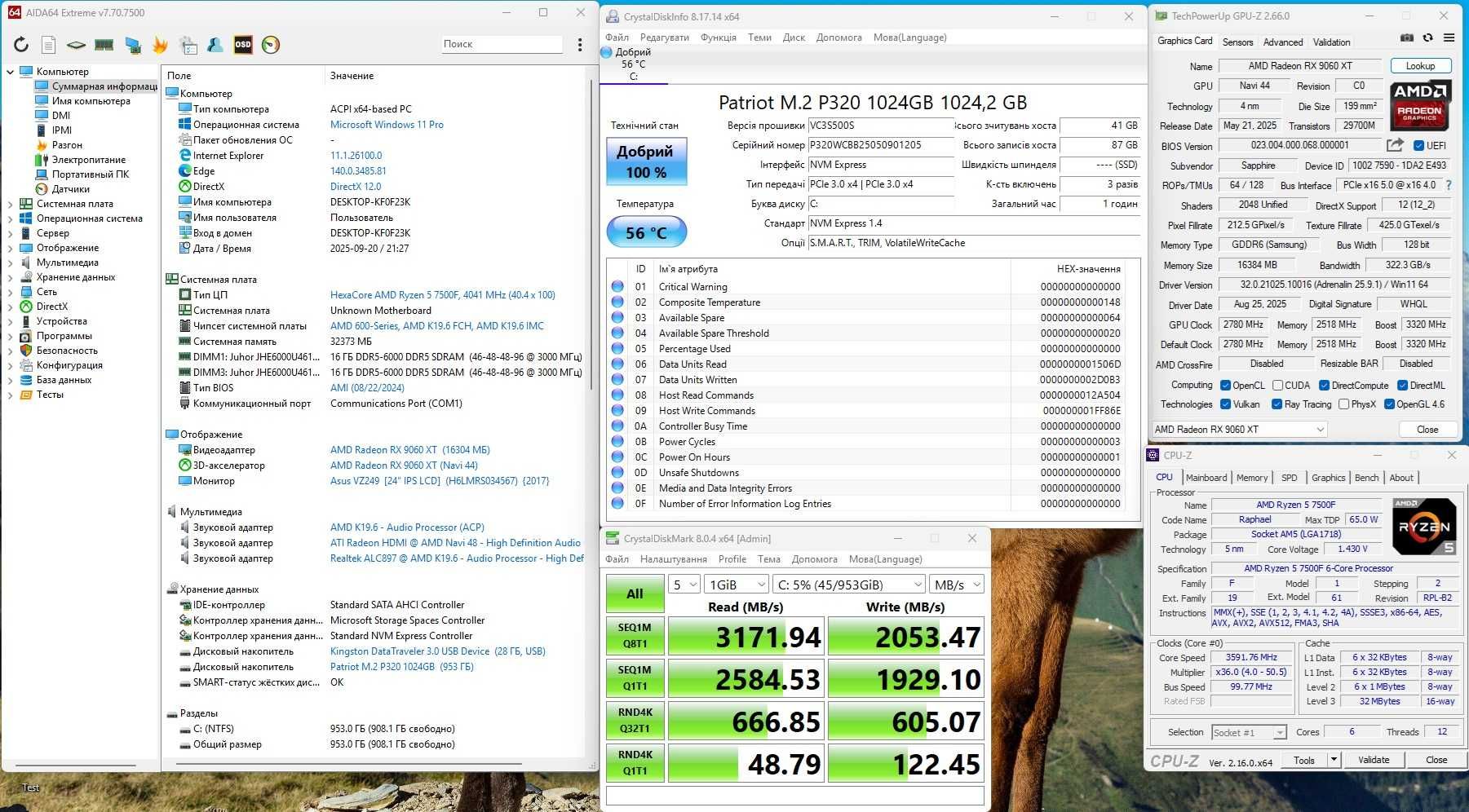Click Lookup button in GPU-Z
The image size is (1469, 812).
click(x=1420, y=66)
